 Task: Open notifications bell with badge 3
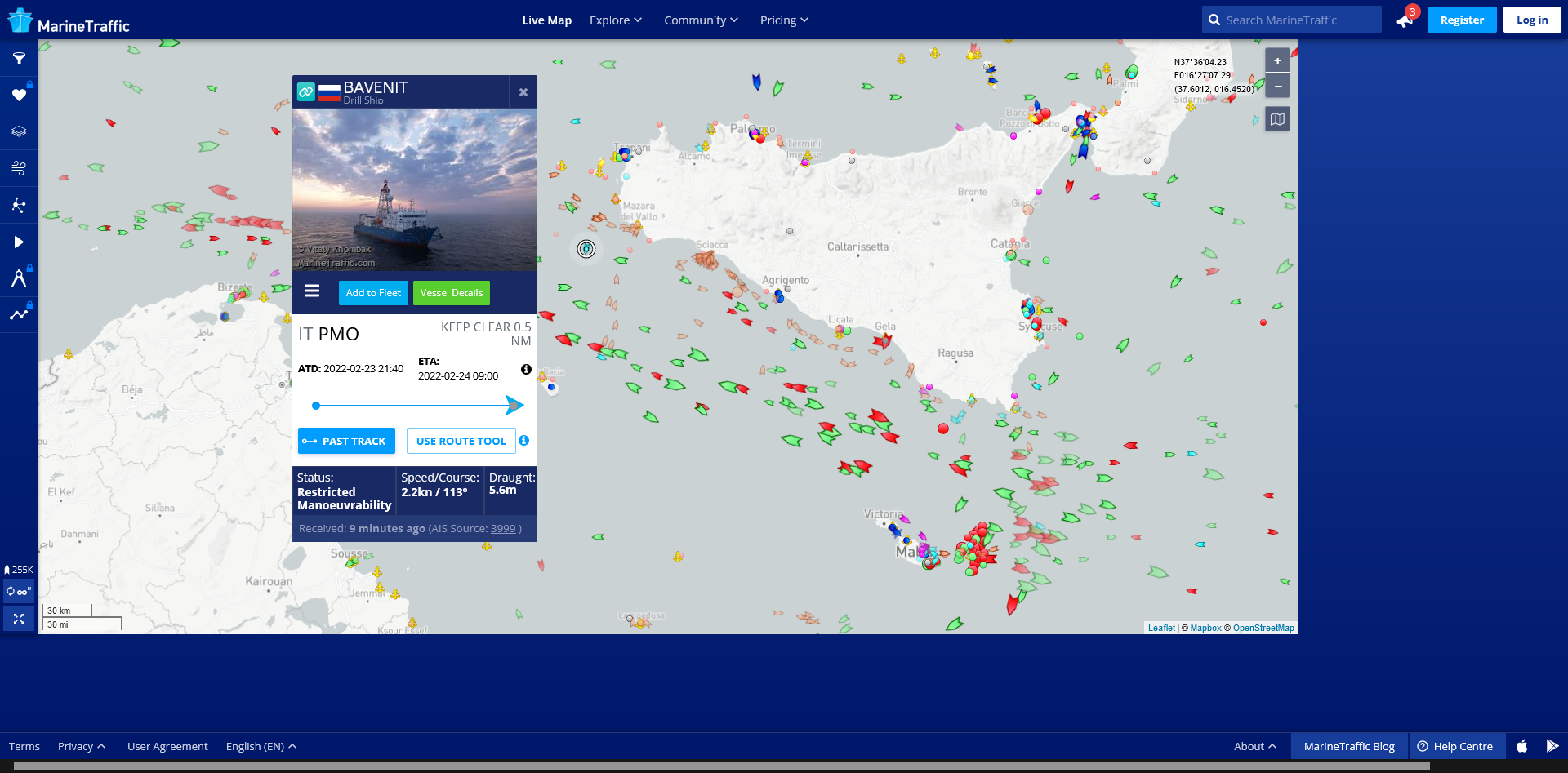click(x=1406, y=19)
